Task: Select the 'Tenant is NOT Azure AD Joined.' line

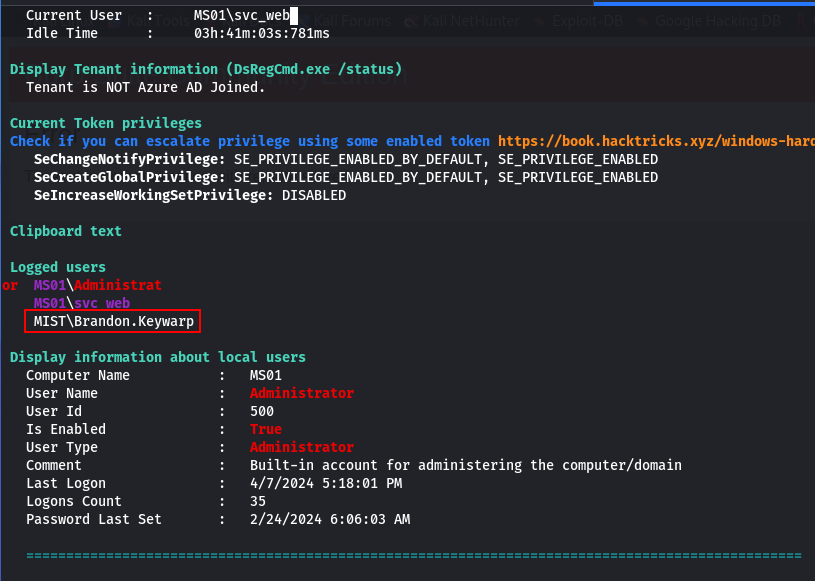Action: pos(146,87)
